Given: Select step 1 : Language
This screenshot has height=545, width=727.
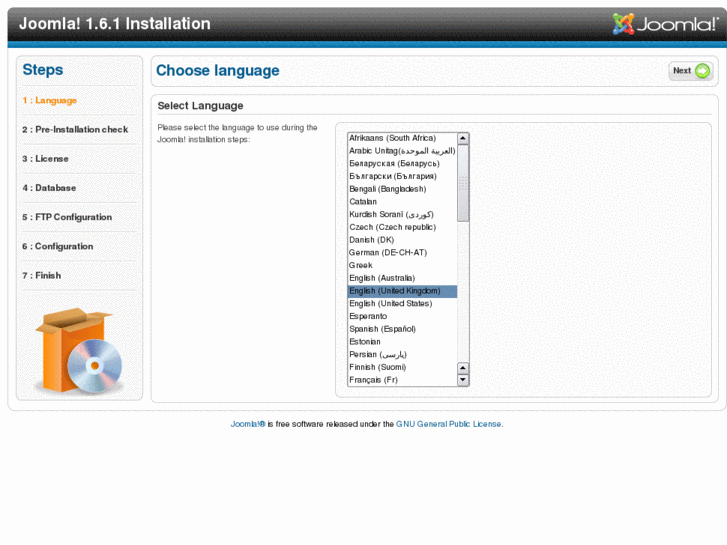Looking at the screenshot, I should pos(50,101).
